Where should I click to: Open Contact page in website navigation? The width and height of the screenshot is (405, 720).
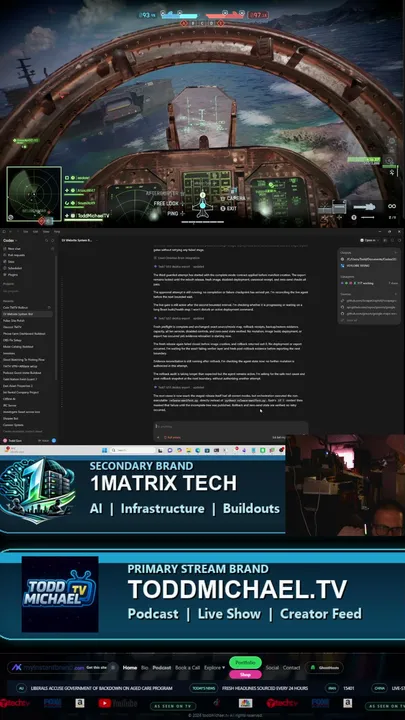click(x=292, y=668)
